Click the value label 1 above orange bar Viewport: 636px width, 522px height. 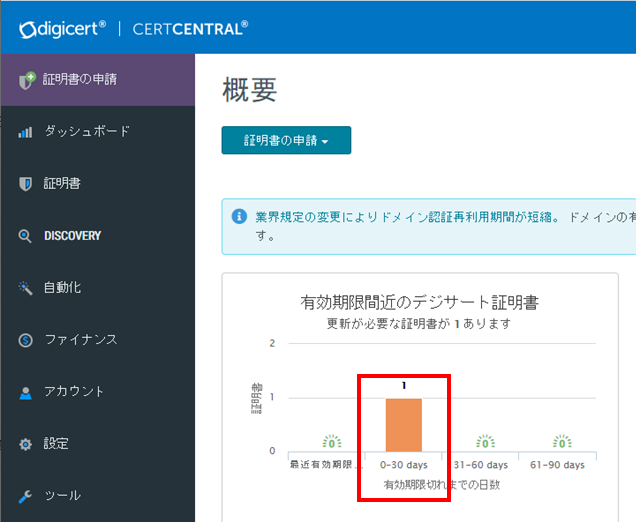(x=404, y=385)
